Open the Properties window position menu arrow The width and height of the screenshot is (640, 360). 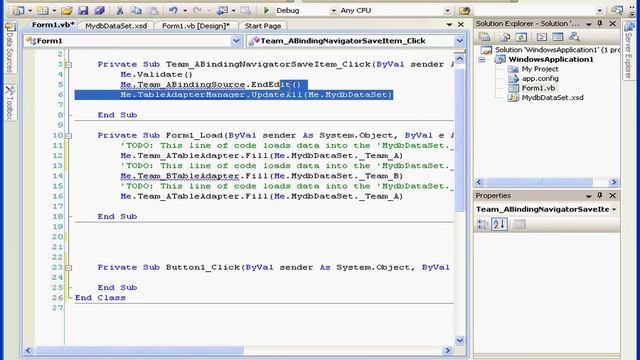[x=589, y=196]
